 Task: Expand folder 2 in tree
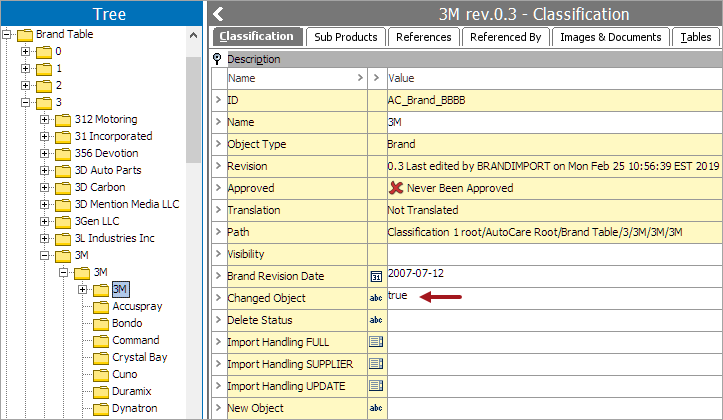click(25, 85)
